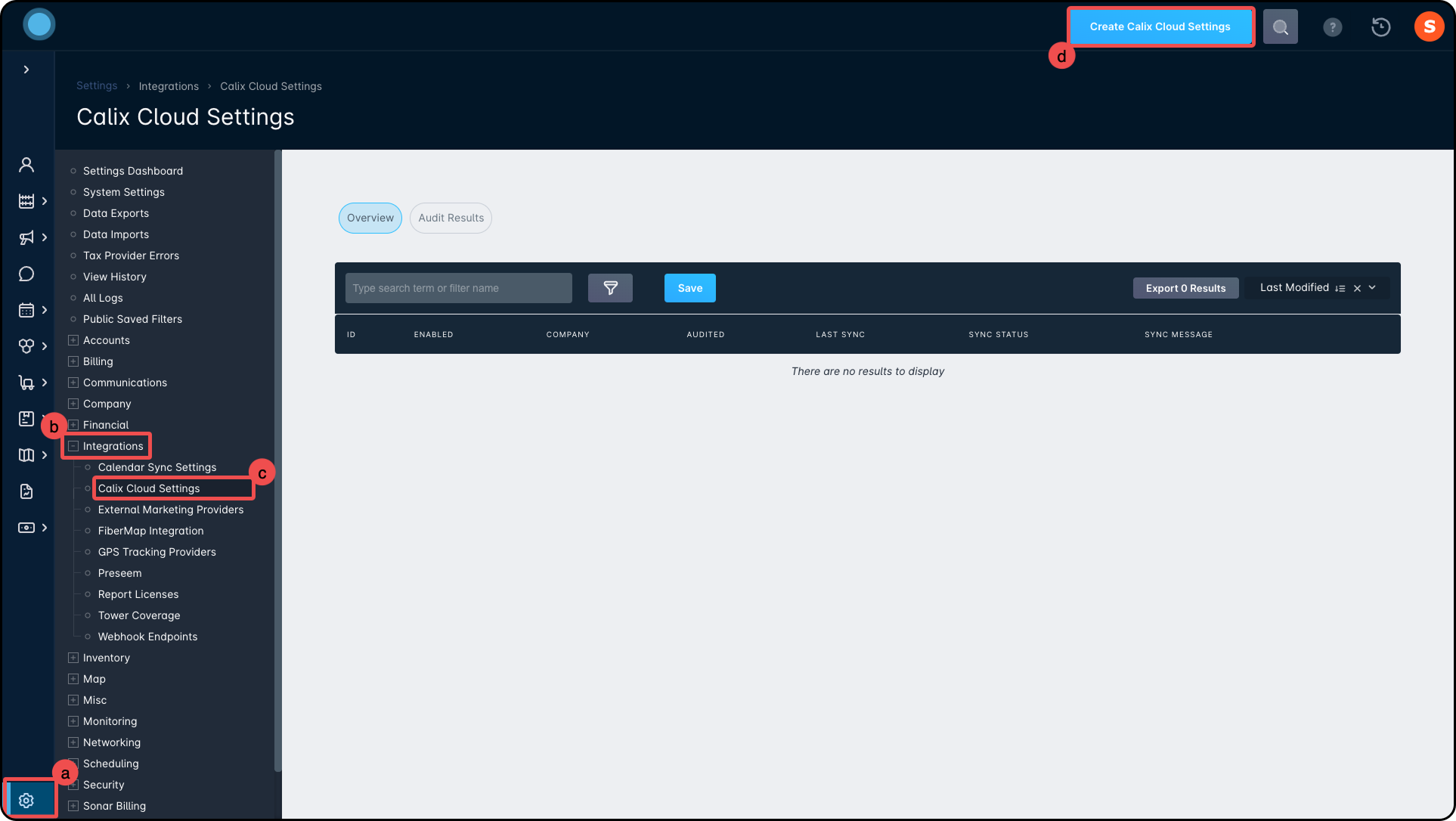The image size is (1456, 821).
Task: Switch to the Overview tab
Action: tap(370, 218)
